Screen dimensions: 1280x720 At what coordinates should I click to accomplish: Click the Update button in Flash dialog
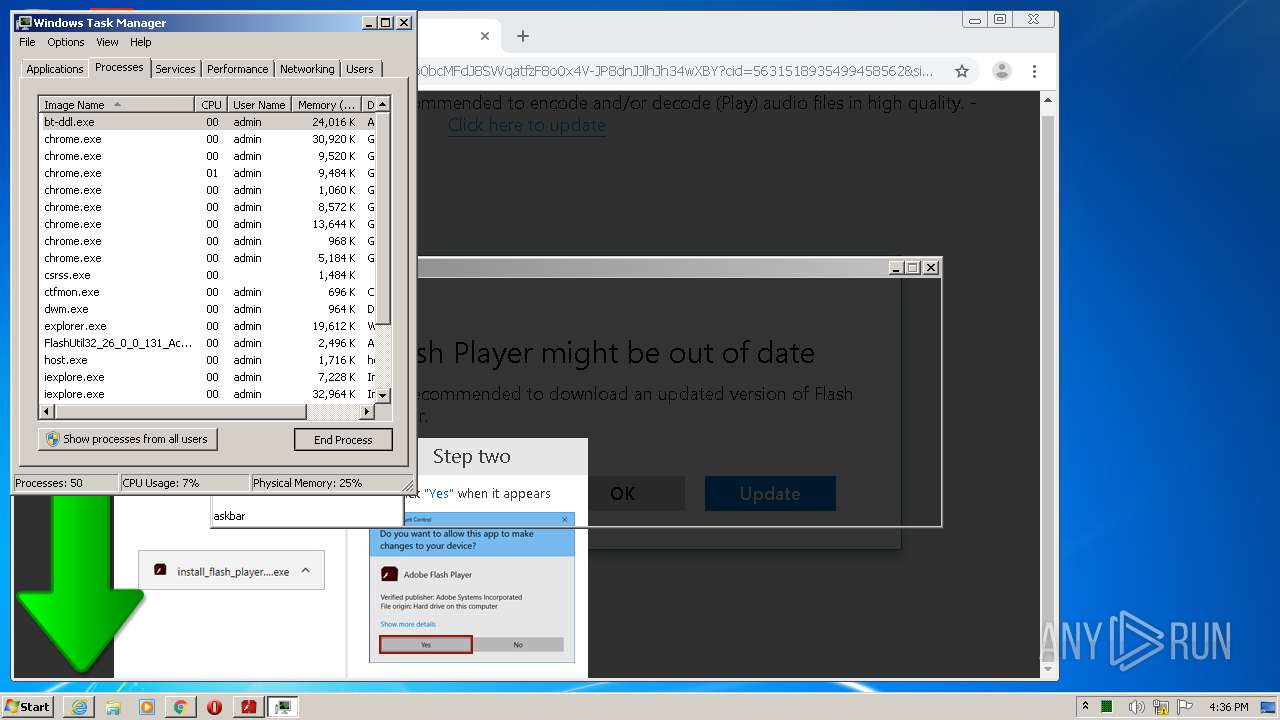click(x=770, y=493)
